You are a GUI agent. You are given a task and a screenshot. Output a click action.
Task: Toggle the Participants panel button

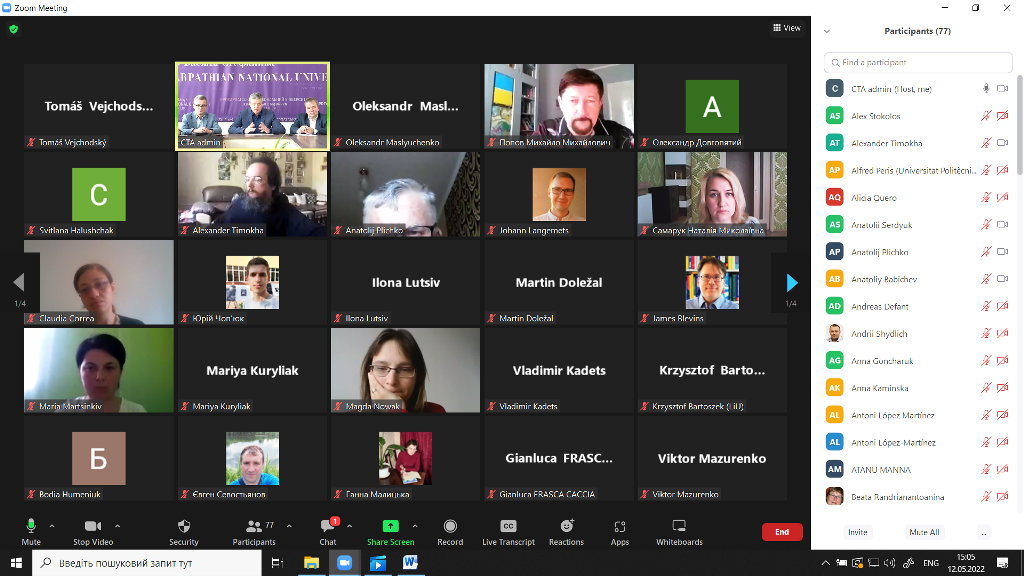click(x=254, y=527)
